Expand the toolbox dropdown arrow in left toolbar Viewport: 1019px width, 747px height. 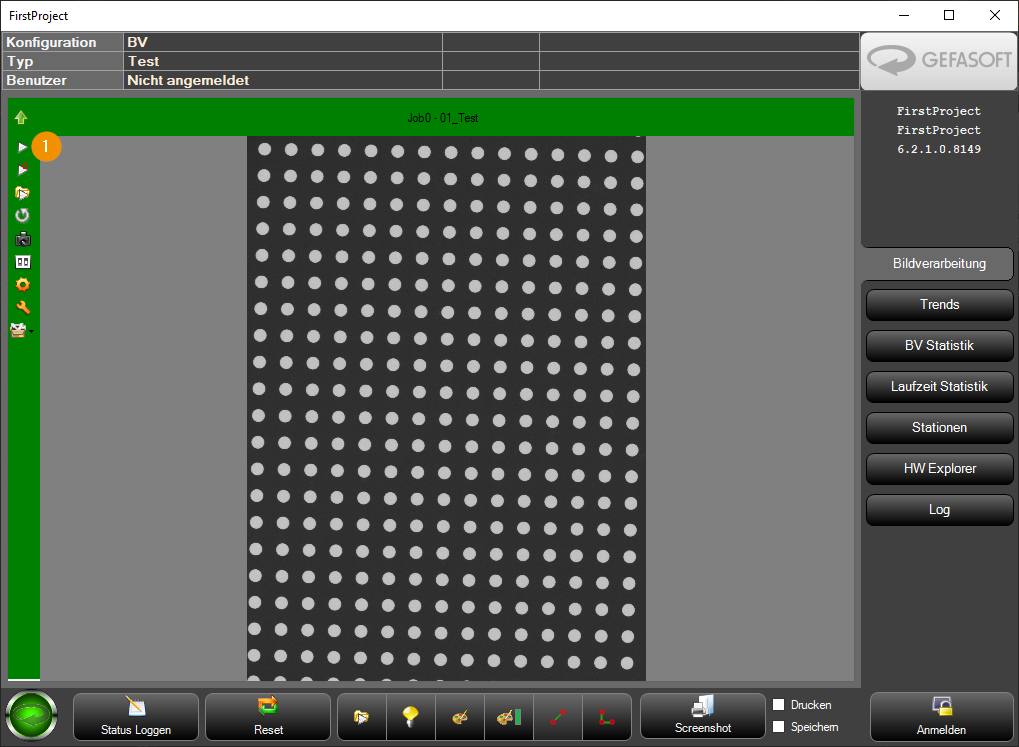pos(32,331)
